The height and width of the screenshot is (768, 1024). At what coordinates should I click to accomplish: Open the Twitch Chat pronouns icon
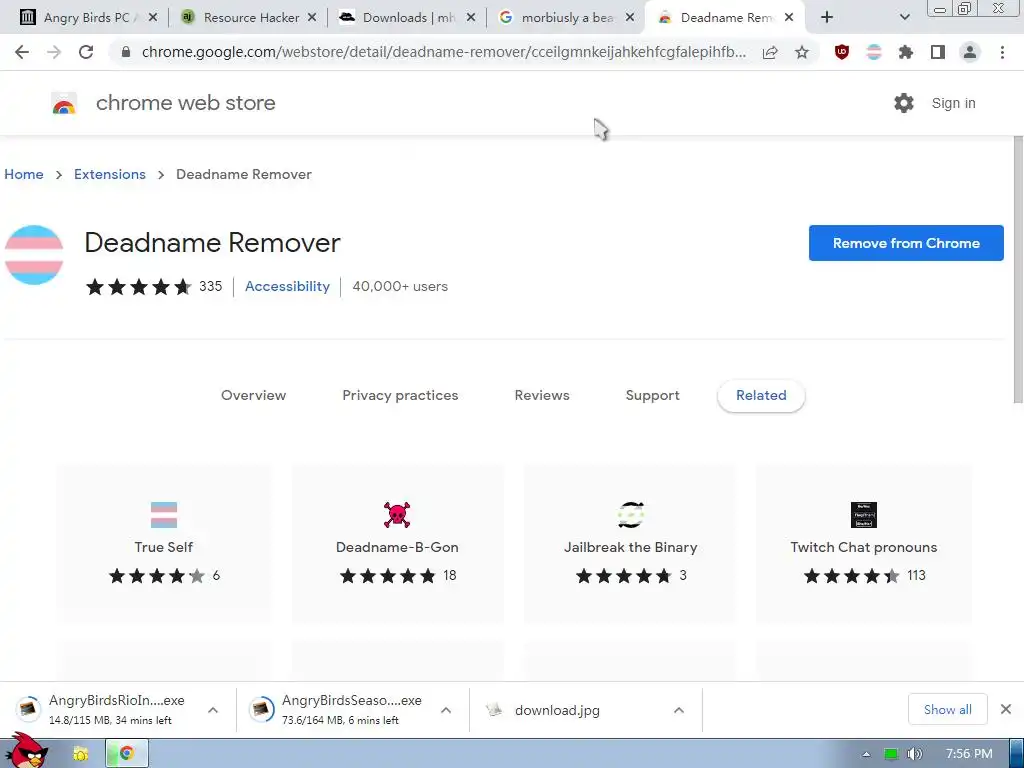pos(864,515)
